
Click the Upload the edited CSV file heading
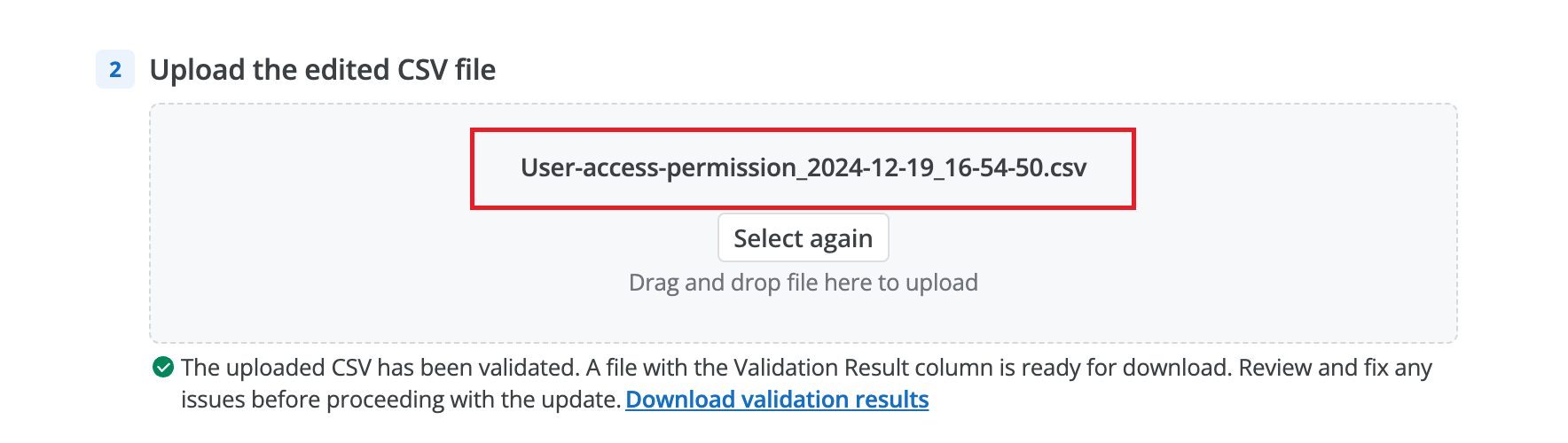pyautogui.click(x=323, y=69)
